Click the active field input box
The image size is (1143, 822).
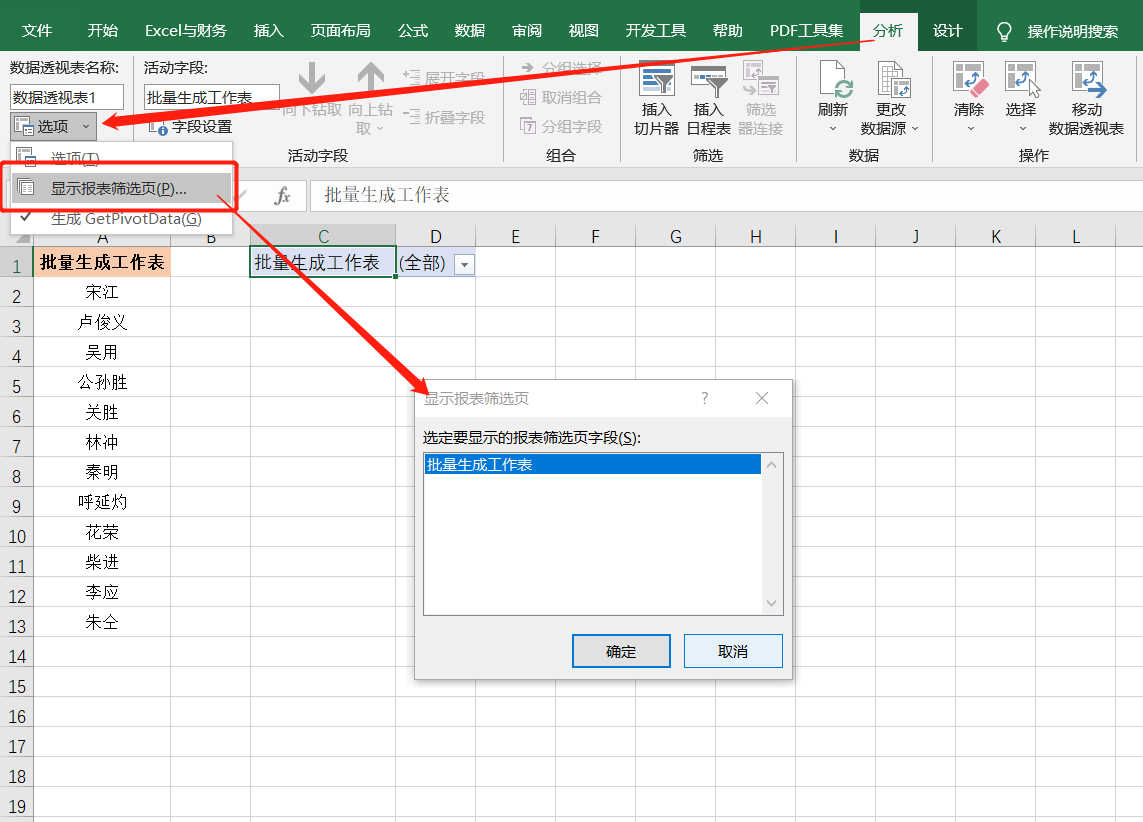coord(211,97)
